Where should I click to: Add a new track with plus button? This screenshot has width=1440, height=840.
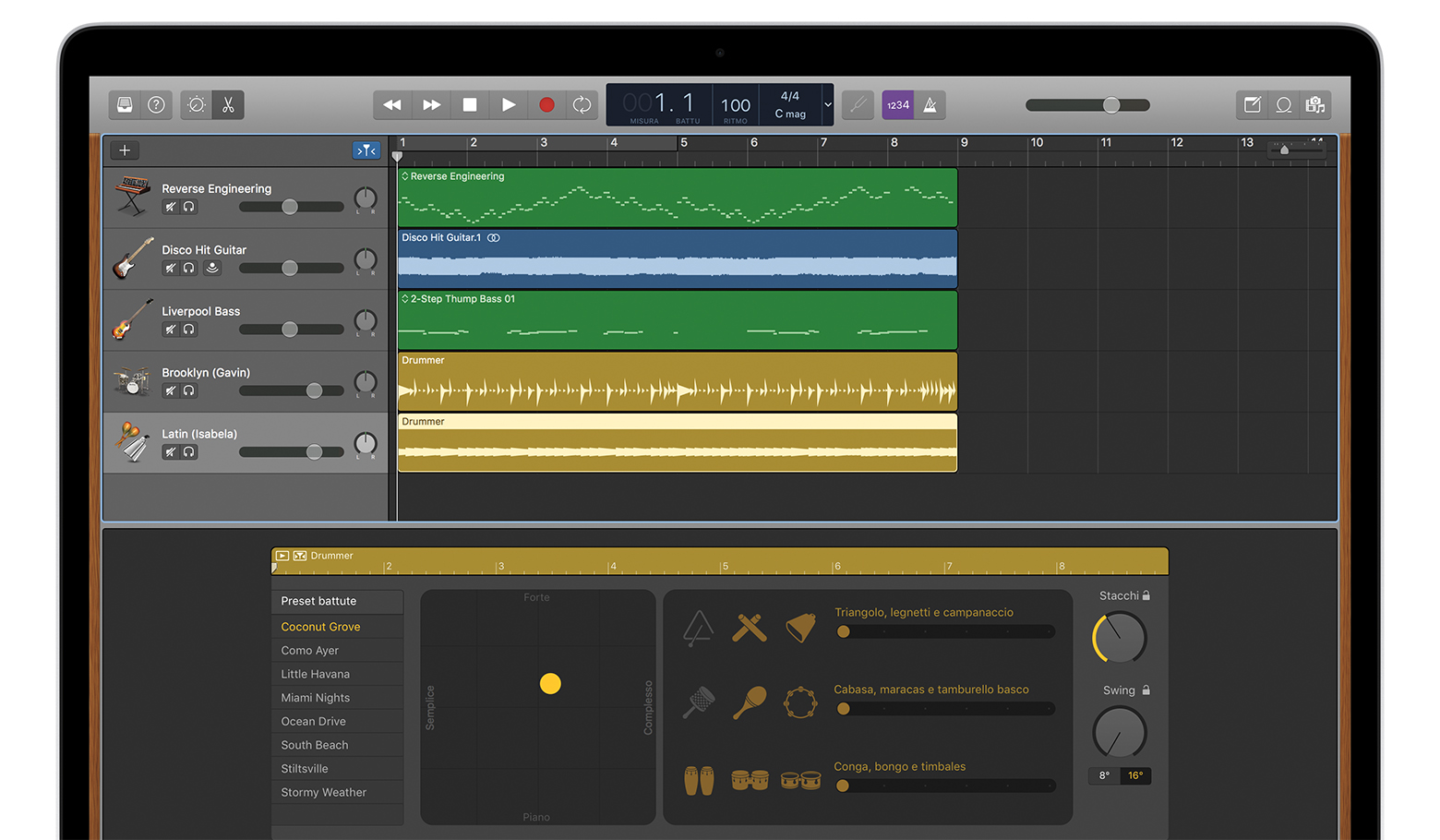125,150
